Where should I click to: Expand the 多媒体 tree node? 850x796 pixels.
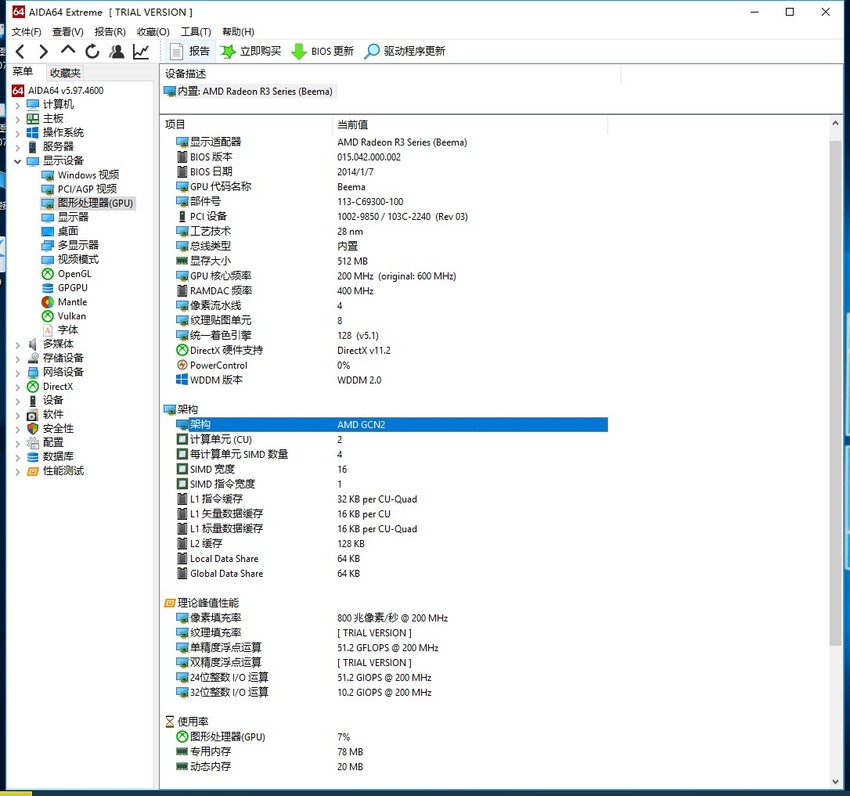coord(17,344)
